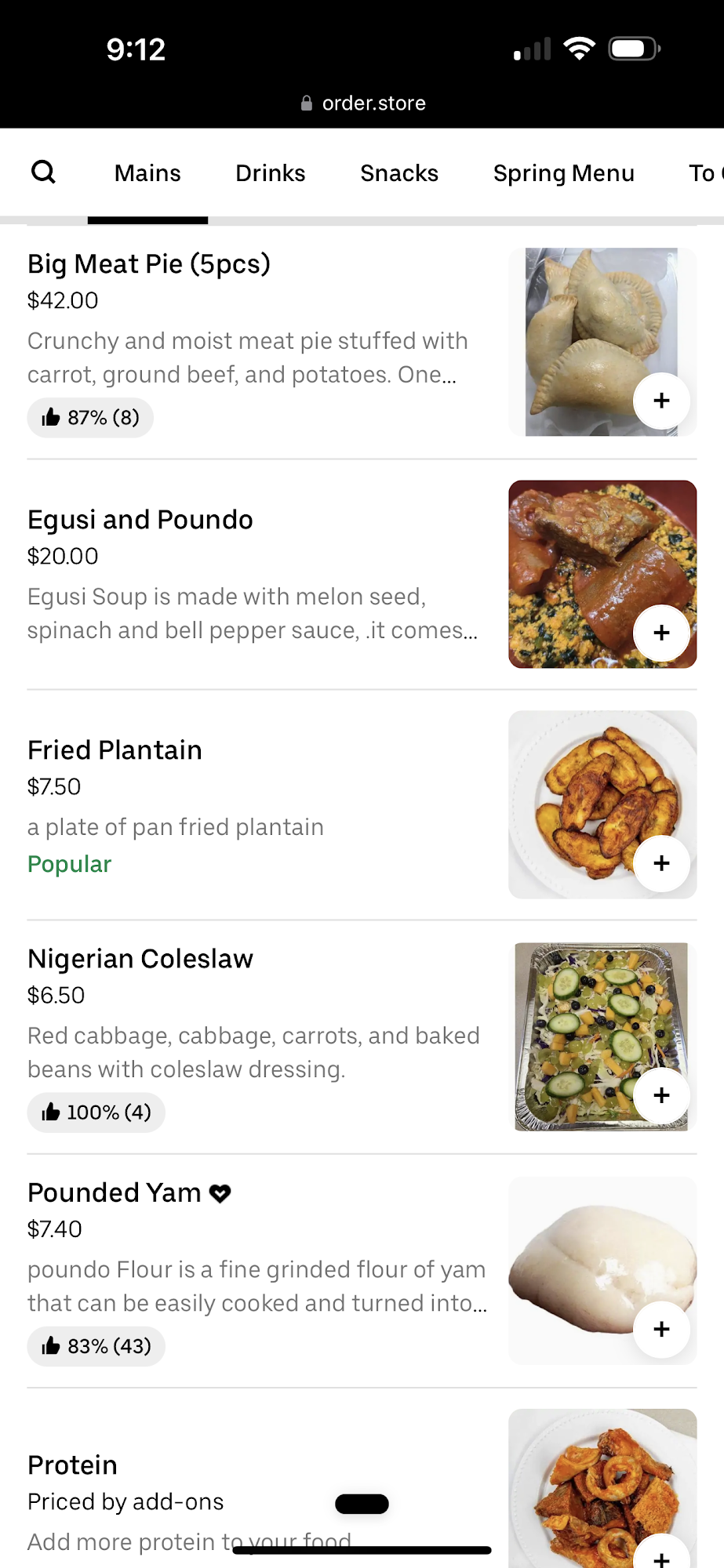Viewport: 724px width, 1568px height.
Task: Tap the 100% (4) rating badge
Action: tap(96, 1112)
